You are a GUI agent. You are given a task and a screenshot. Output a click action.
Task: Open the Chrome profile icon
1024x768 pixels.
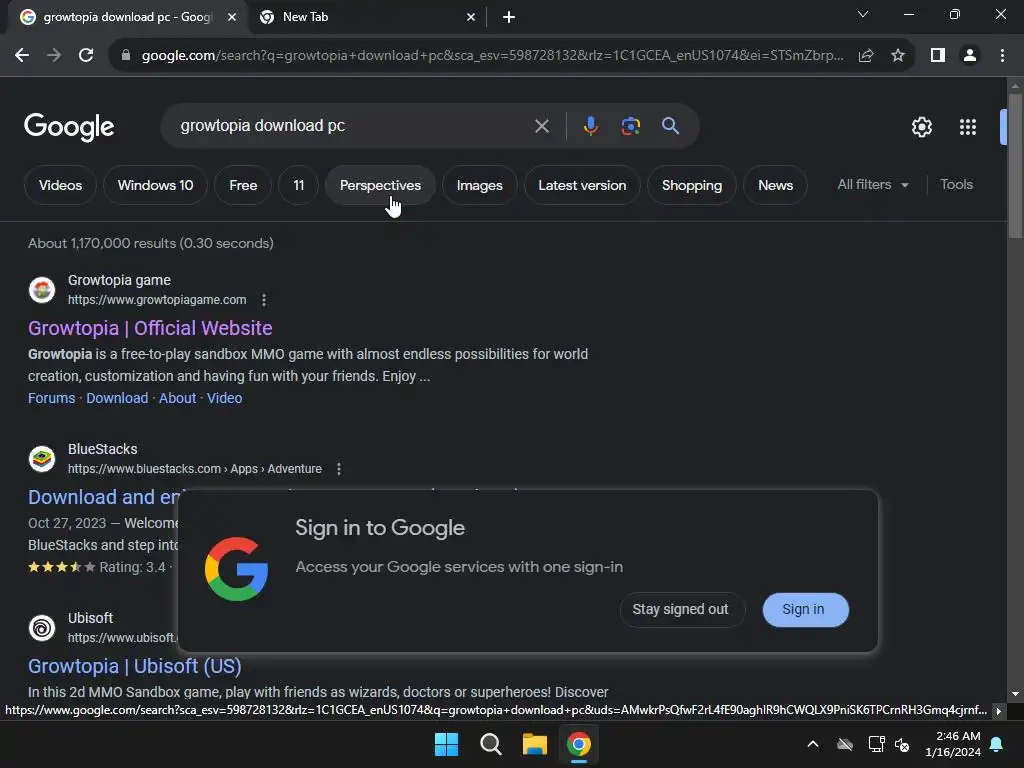pos(970,56)
